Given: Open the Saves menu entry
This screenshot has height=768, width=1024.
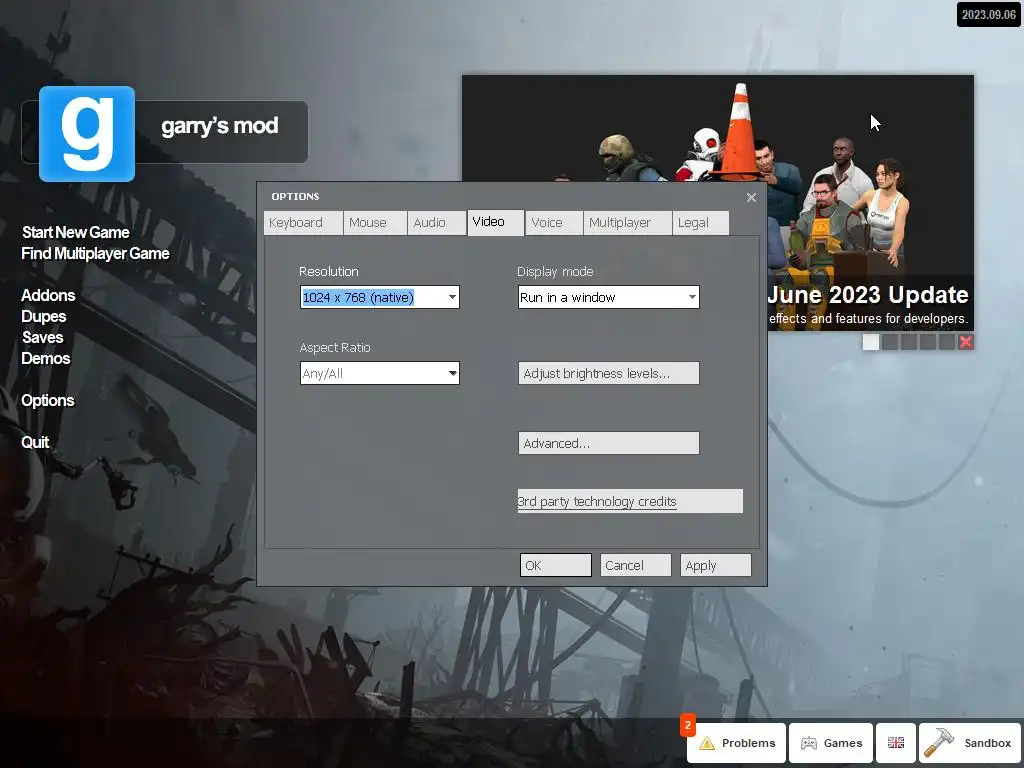Looking at the screenshot, I should (42, 337).
